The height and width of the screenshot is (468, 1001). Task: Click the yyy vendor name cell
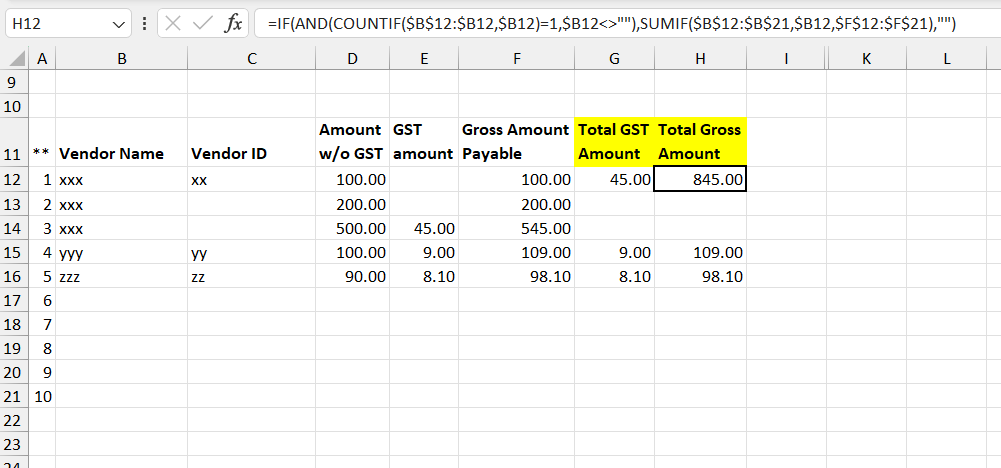tap(122, 252)
